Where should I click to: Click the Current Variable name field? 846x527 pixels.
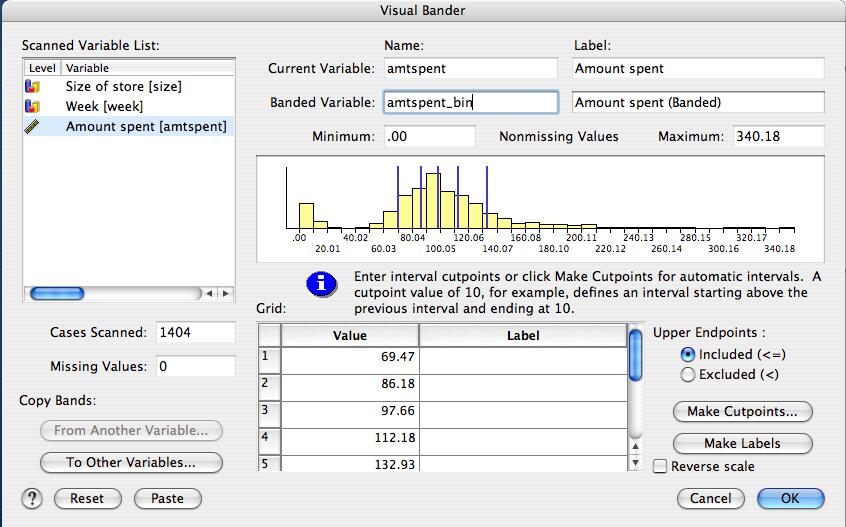471,69
